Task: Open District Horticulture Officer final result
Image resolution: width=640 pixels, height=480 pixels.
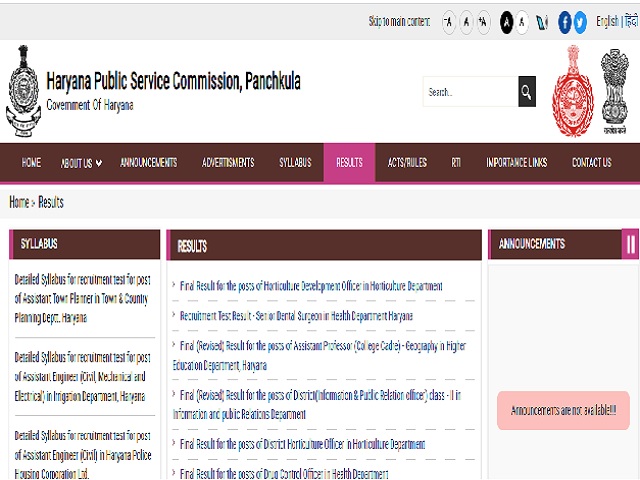Action: [302, 444]
